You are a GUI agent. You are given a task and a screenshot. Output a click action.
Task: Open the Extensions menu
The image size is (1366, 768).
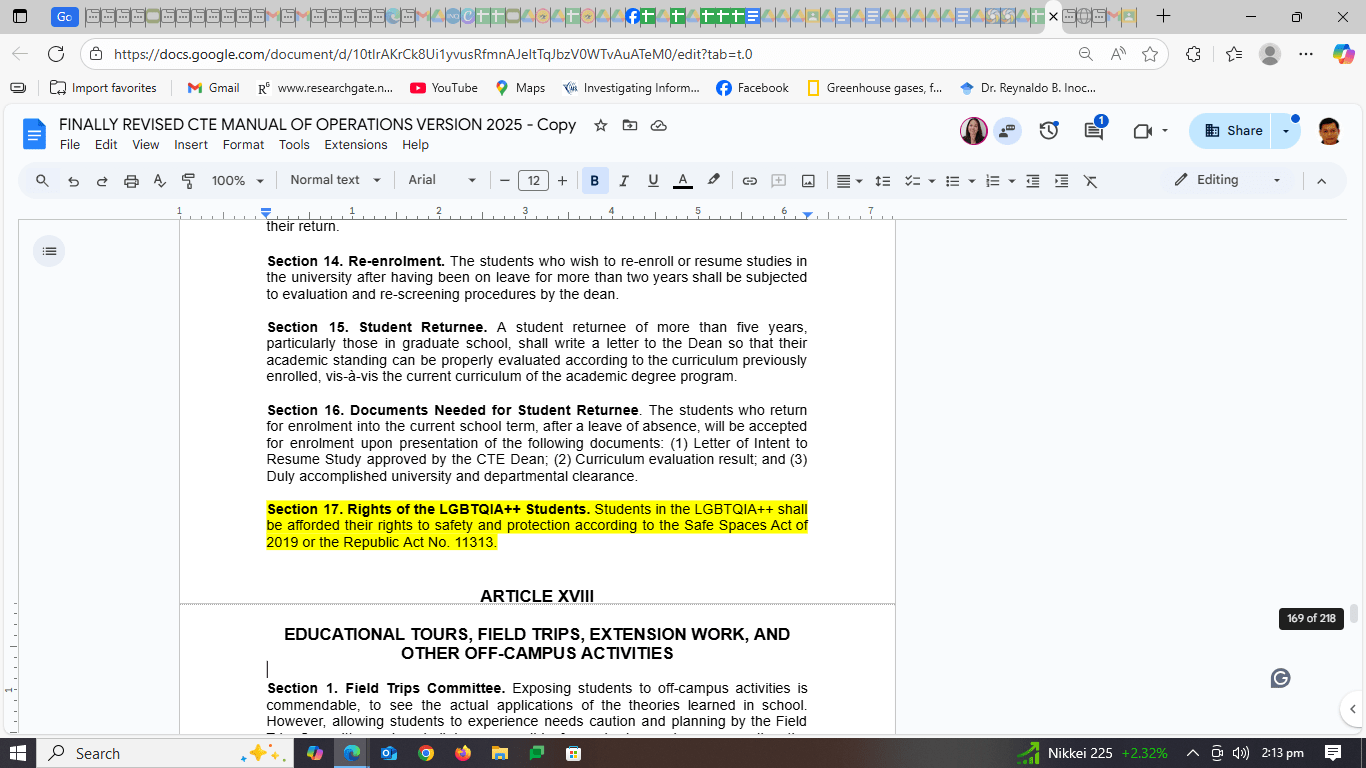[x=355, y=145]
